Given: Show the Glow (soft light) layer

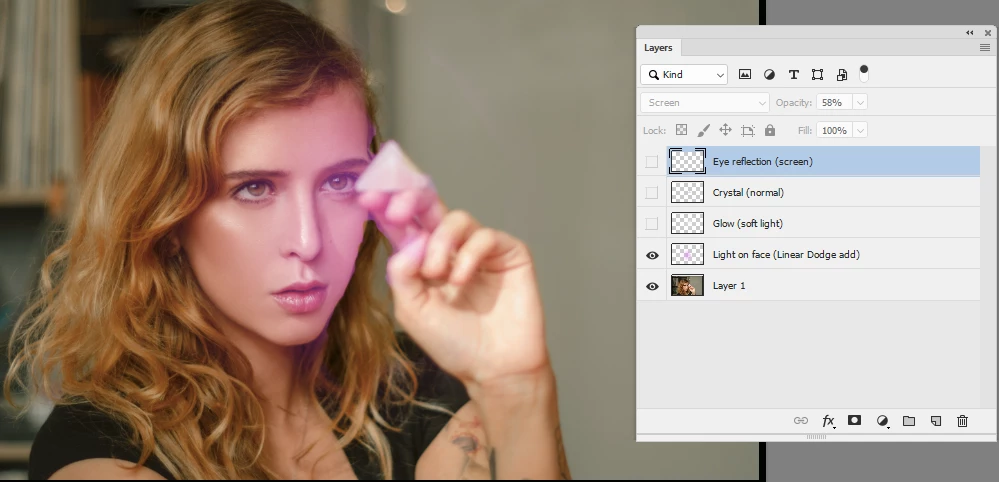Looking at the screenshot, I should [x=651, y=223].
